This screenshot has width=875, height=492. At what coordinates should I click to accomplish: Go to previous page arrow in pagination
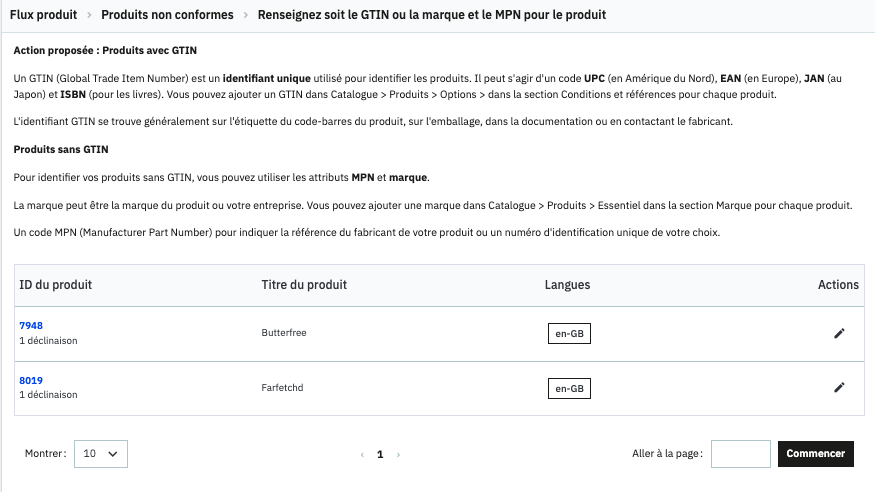(362, 455)
